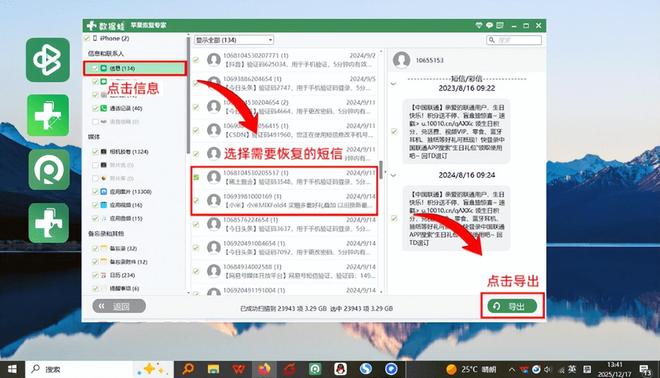
Task: Open the desktop app with the knotted play-triangle logo
Action: coord(48,60)
